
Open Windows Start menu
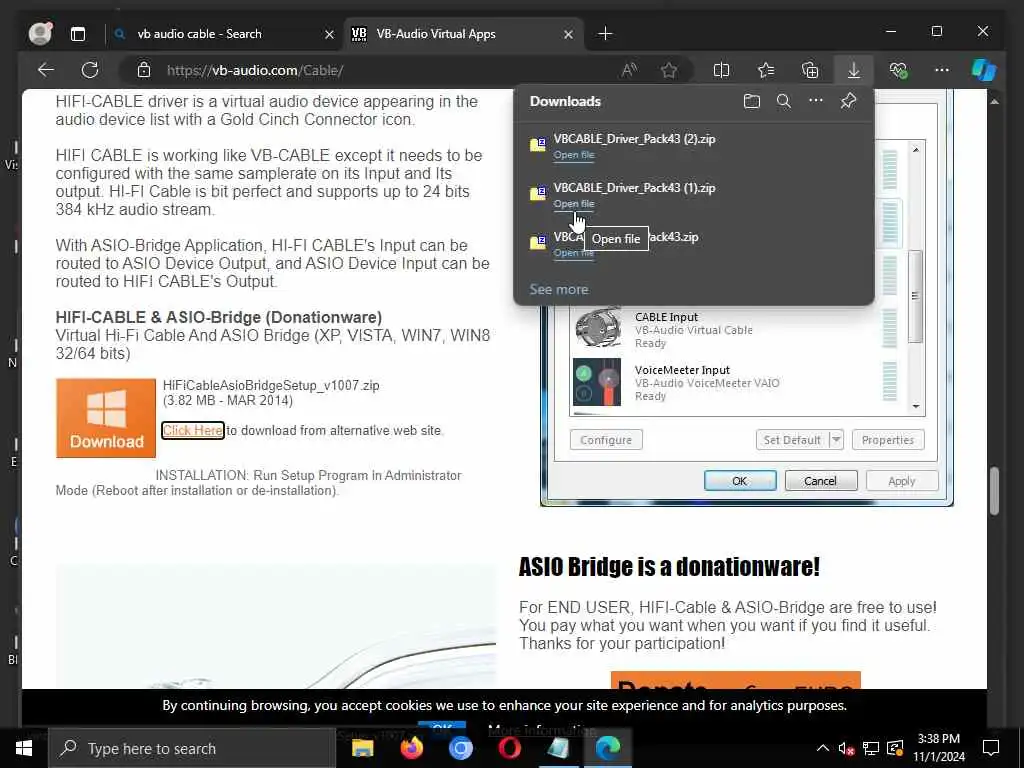point(24,748)
